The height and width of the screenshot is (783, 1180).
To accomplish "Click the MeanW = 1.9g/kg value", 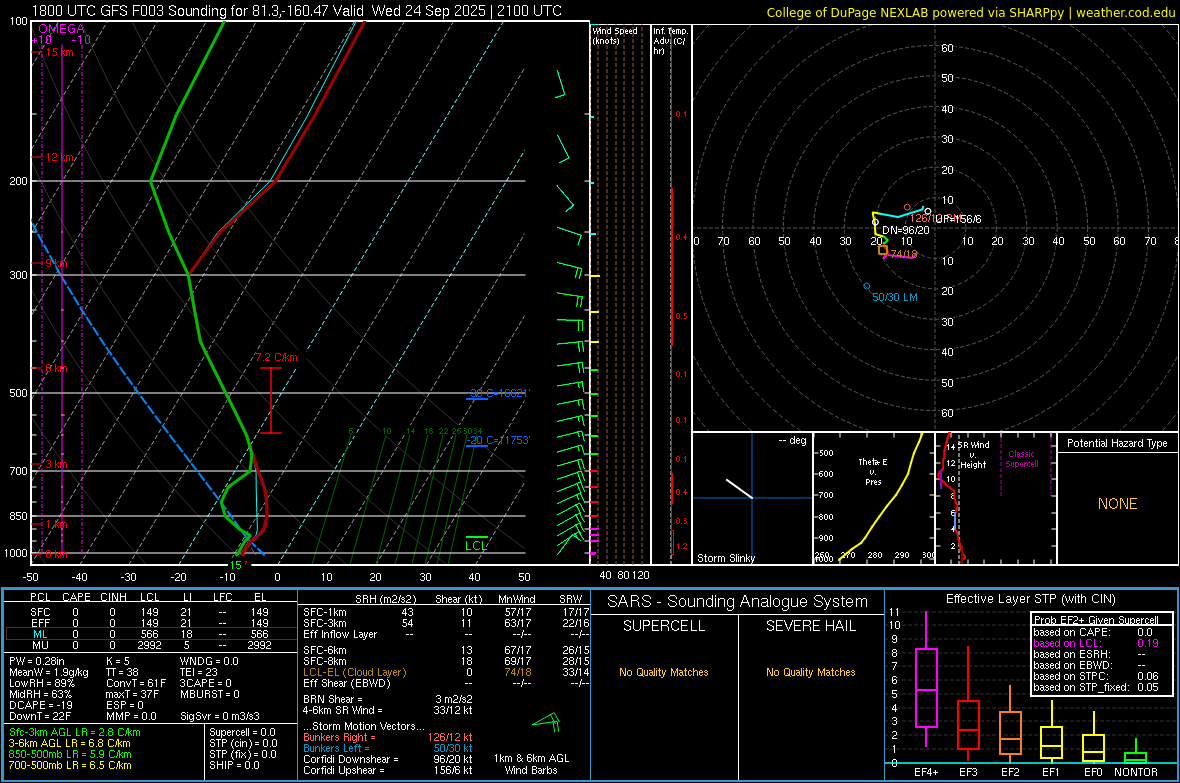I will (48, 672).
